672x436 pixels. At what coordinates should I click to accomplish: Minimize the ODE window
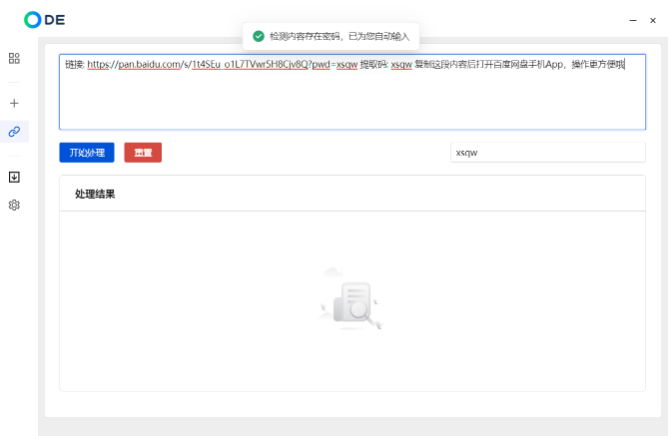(633, 20)
